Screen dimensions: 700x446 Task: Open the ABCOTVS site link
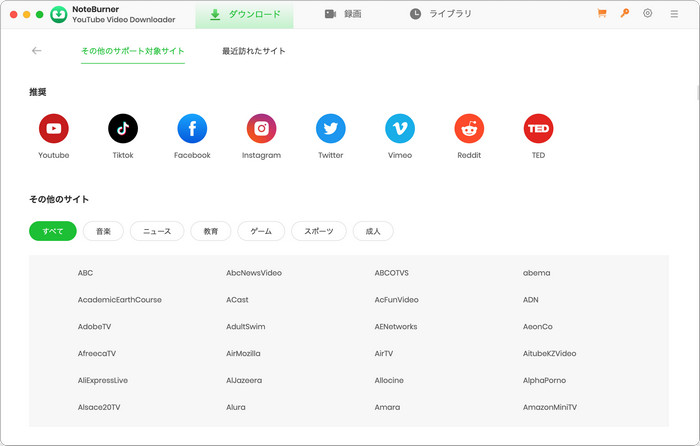[x=392, y=273]
